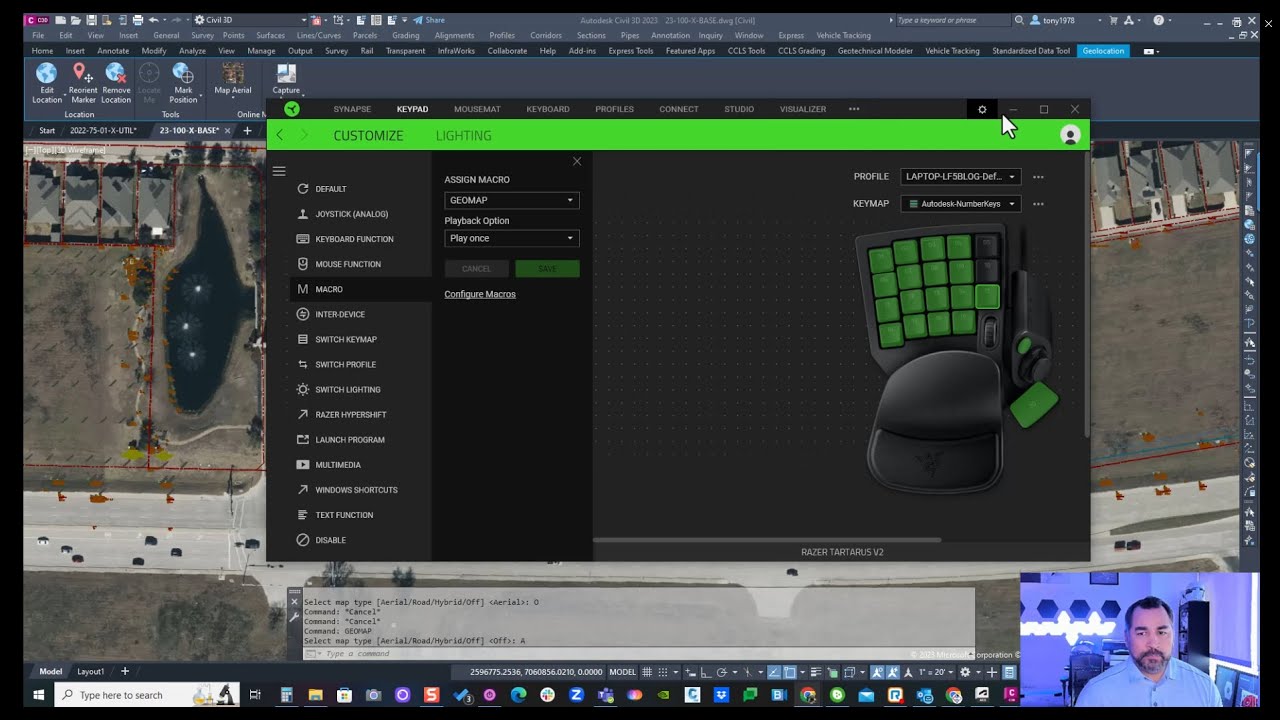
Task: Click Civil 3D Plot printer icon
Action: point(137,20)
